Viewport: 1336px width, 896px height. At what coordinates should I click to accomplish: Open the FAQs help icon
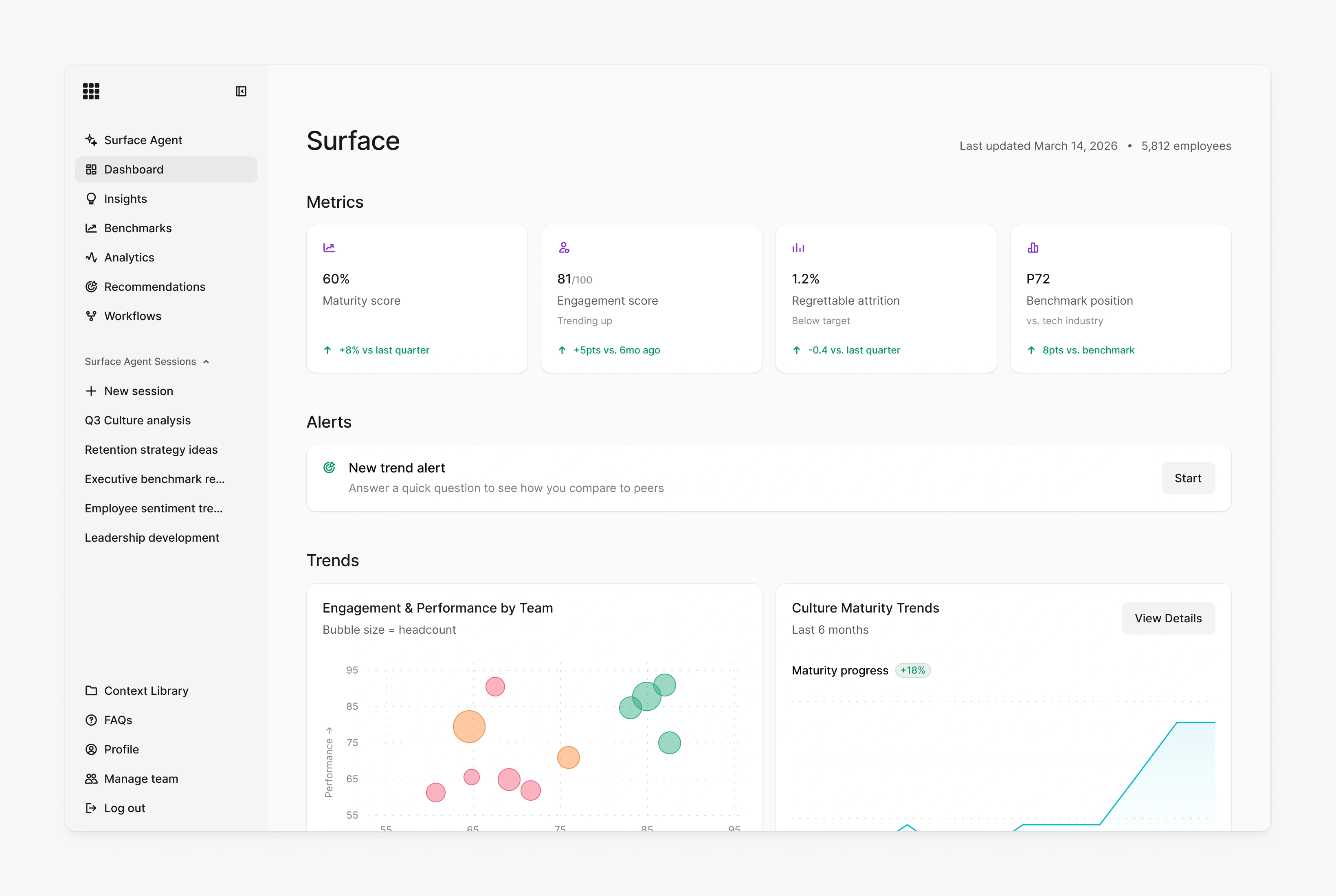tap(91, 720)
